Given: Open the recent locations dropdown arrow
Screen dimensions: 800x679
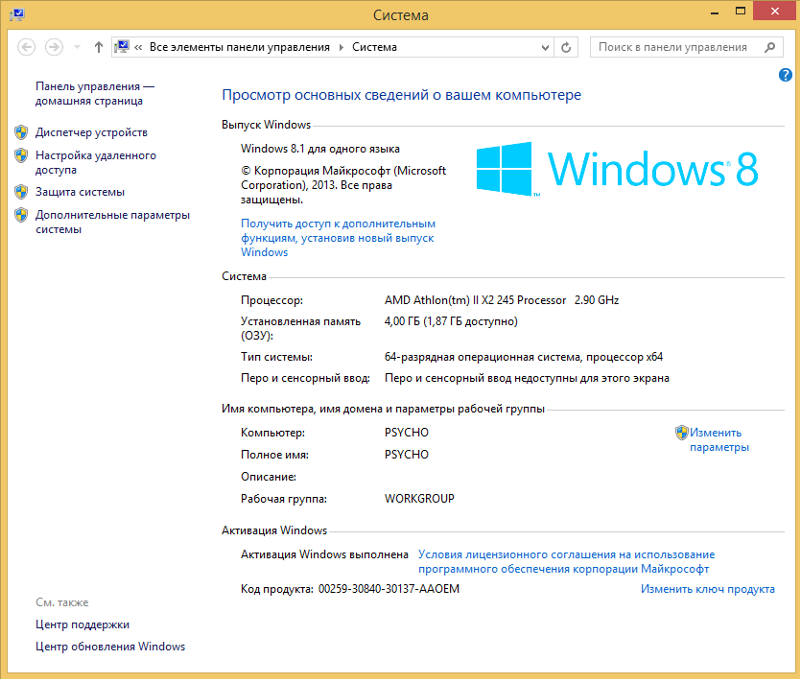Looking at the screenshot, I should click(x=77, y=47).
